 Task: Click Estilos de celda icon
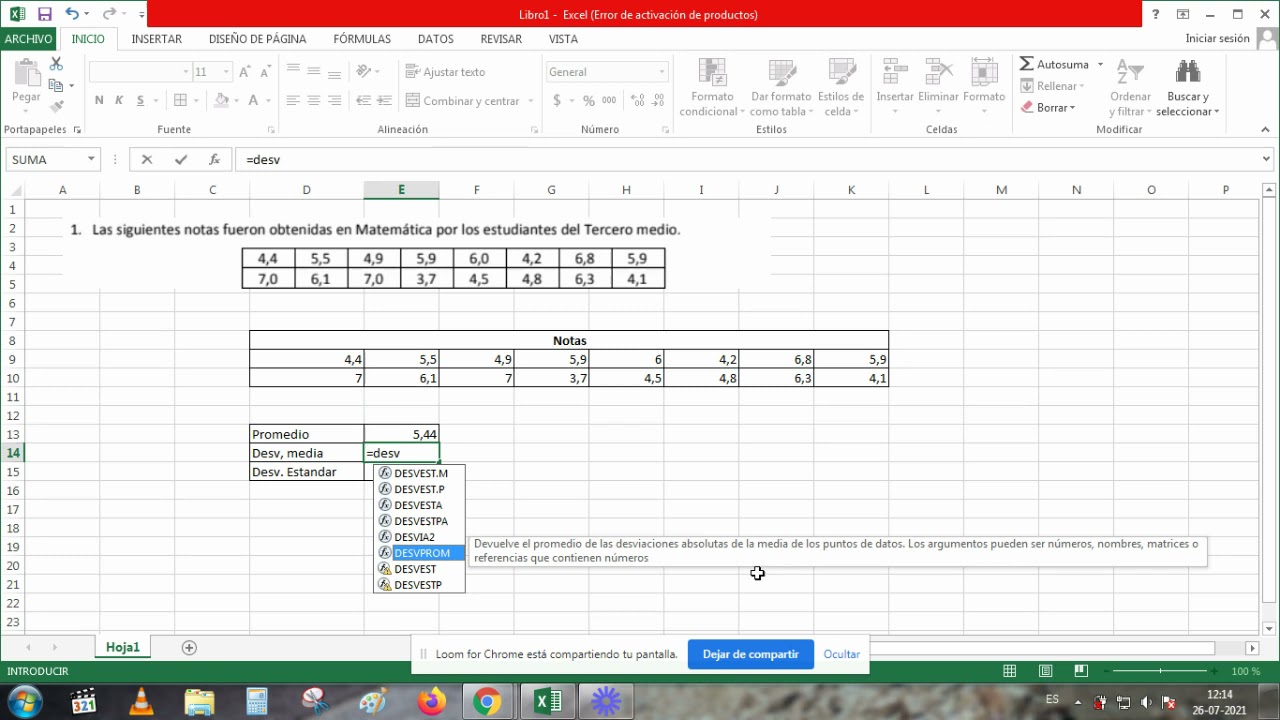[x=841, y=72]
